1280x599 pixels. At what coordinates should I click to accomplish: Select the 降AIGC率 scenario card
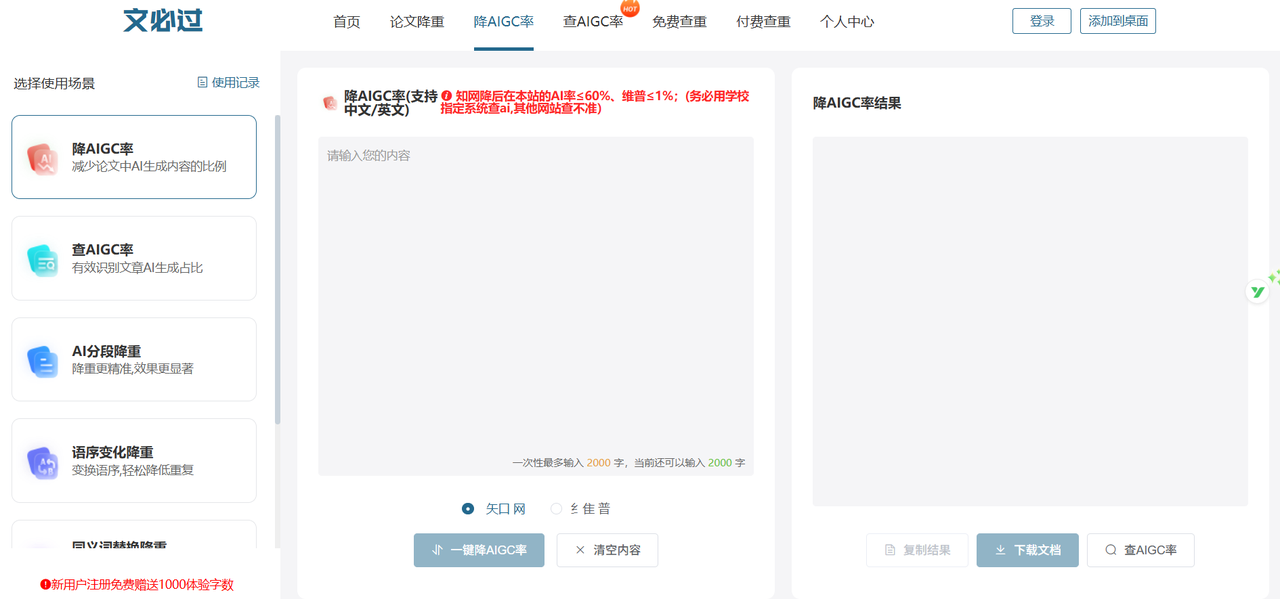tap(134, 157)
